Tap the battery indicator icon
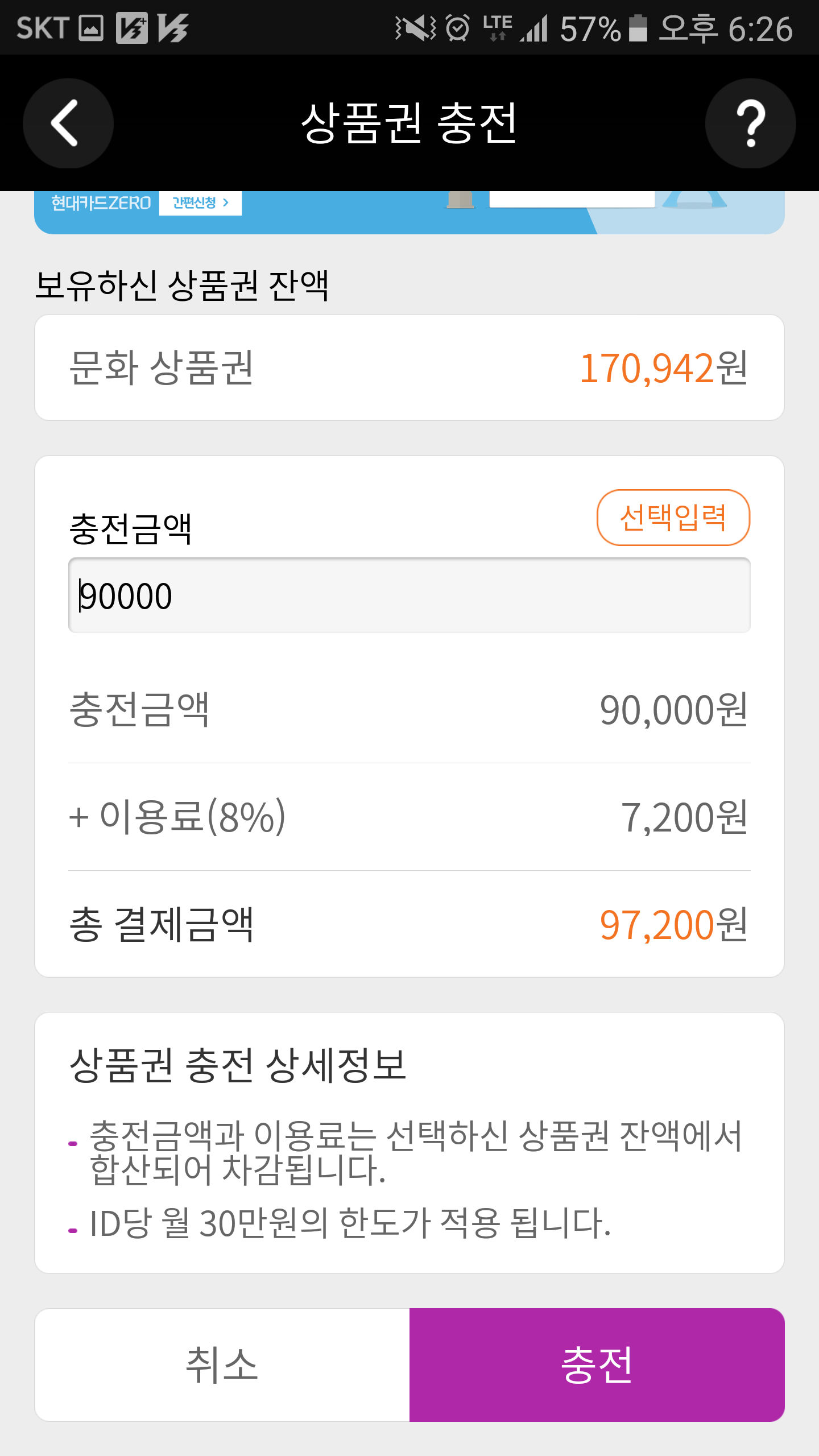Viewport: 819px width, 1456px height. (x=638, y=28)
